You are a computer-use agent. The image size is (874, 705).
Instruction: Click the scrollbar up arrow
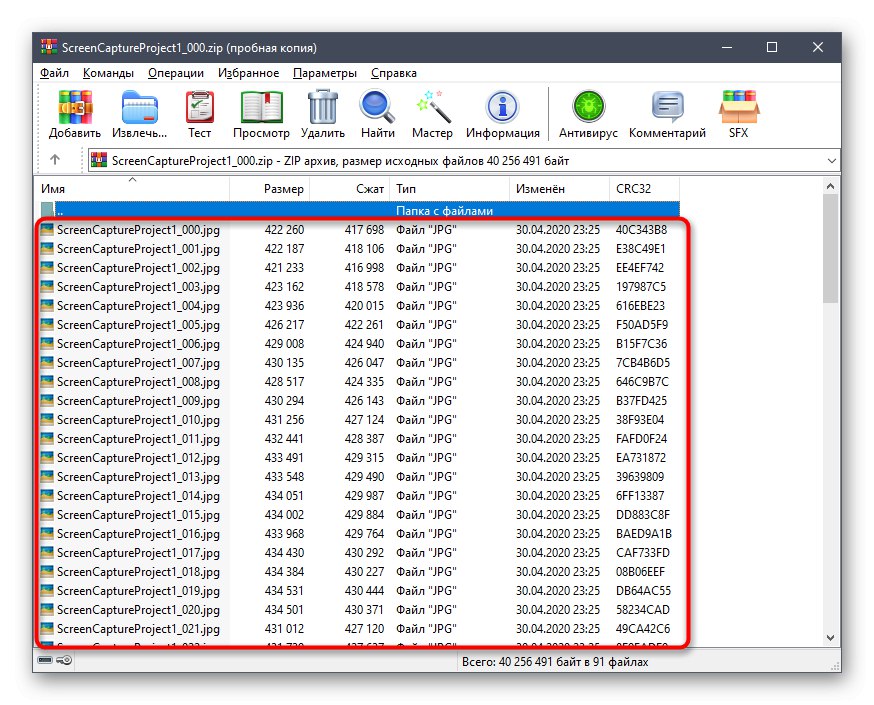(x=831, y=186)
